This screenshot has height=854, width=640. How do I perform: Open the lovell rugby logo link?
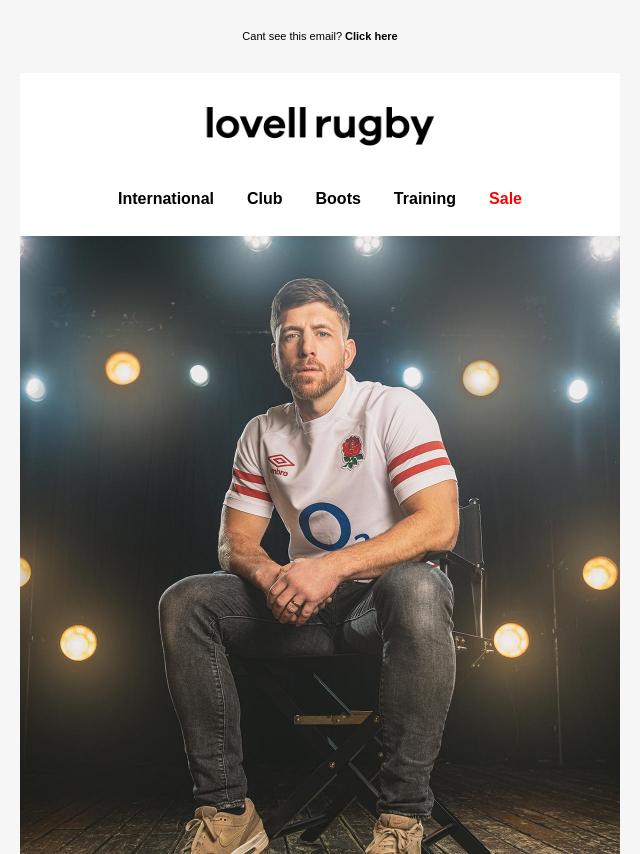click(x=320, y=125)
